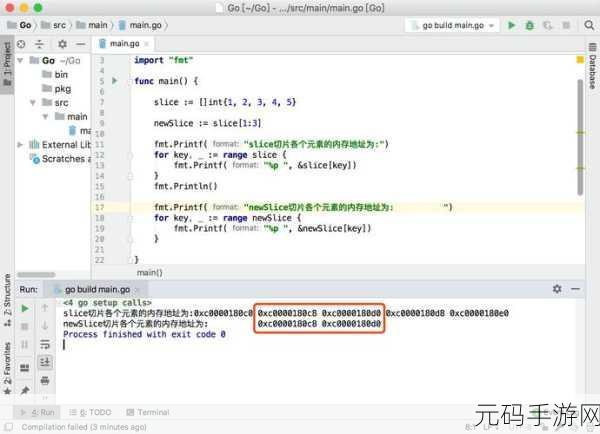Screen dimensions: 600x434
Task: Click the editor vertical scrollbar
Action: coord(580,137)
